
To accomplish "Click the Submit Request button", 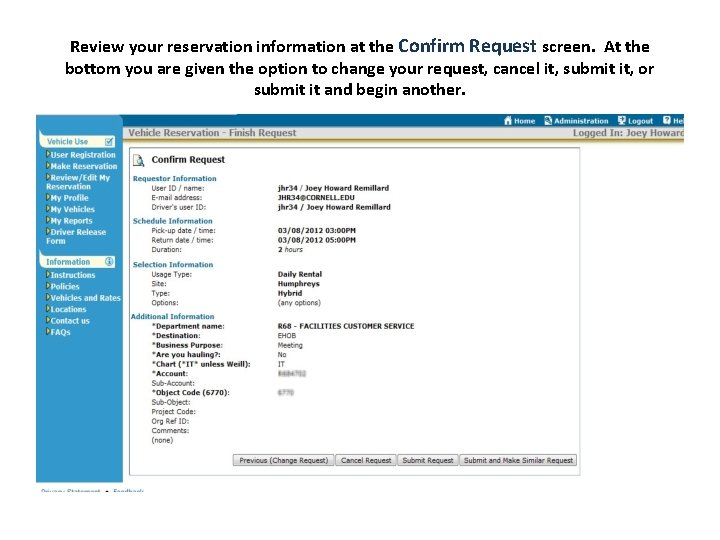I will (x=428, y=460).
